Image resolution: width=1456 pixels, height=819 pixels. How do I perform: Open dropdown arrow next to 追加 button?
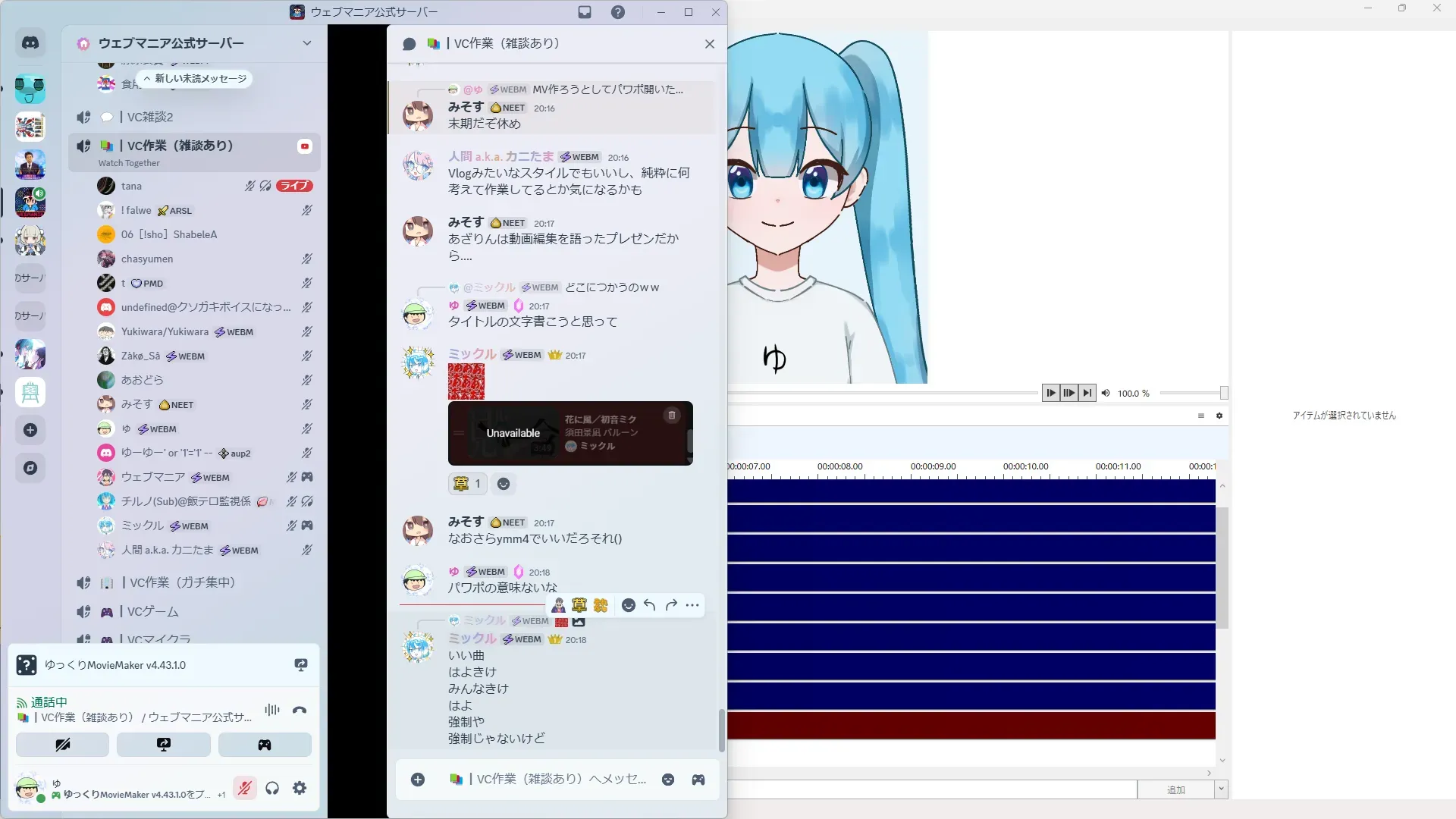click(1221, 789)
